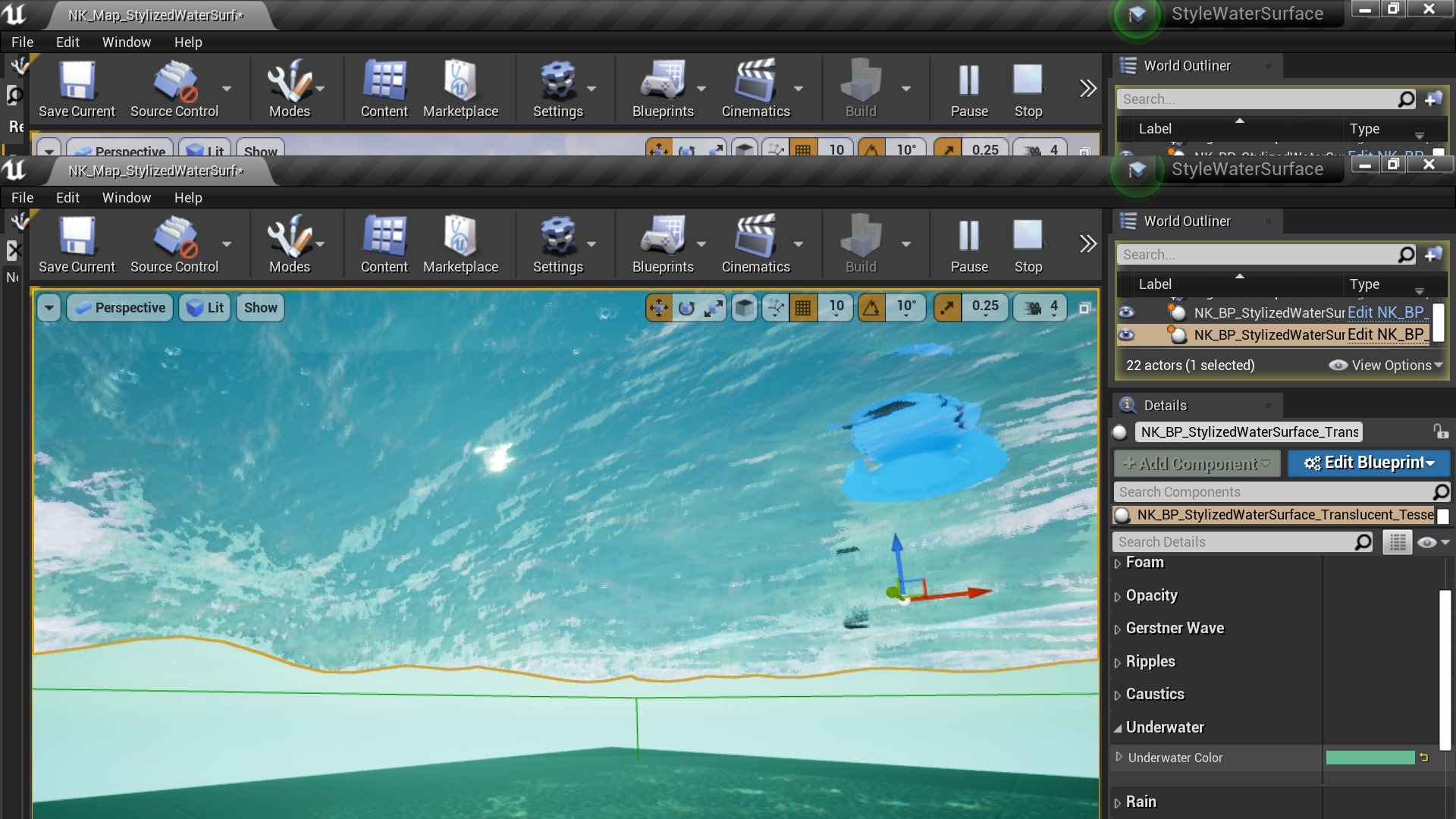Open Details view options eye dropdown
This screenshot has width=1456, height=819.
click(x=1433, y=542)
